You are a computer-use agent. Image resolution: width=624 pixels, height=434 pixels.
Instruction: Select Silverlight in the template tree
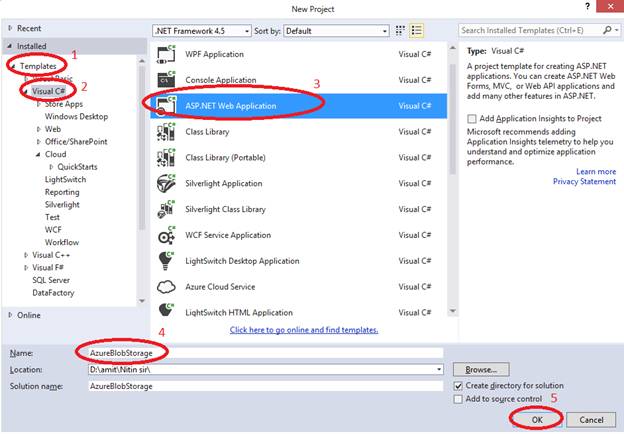(x=62, y=204)
